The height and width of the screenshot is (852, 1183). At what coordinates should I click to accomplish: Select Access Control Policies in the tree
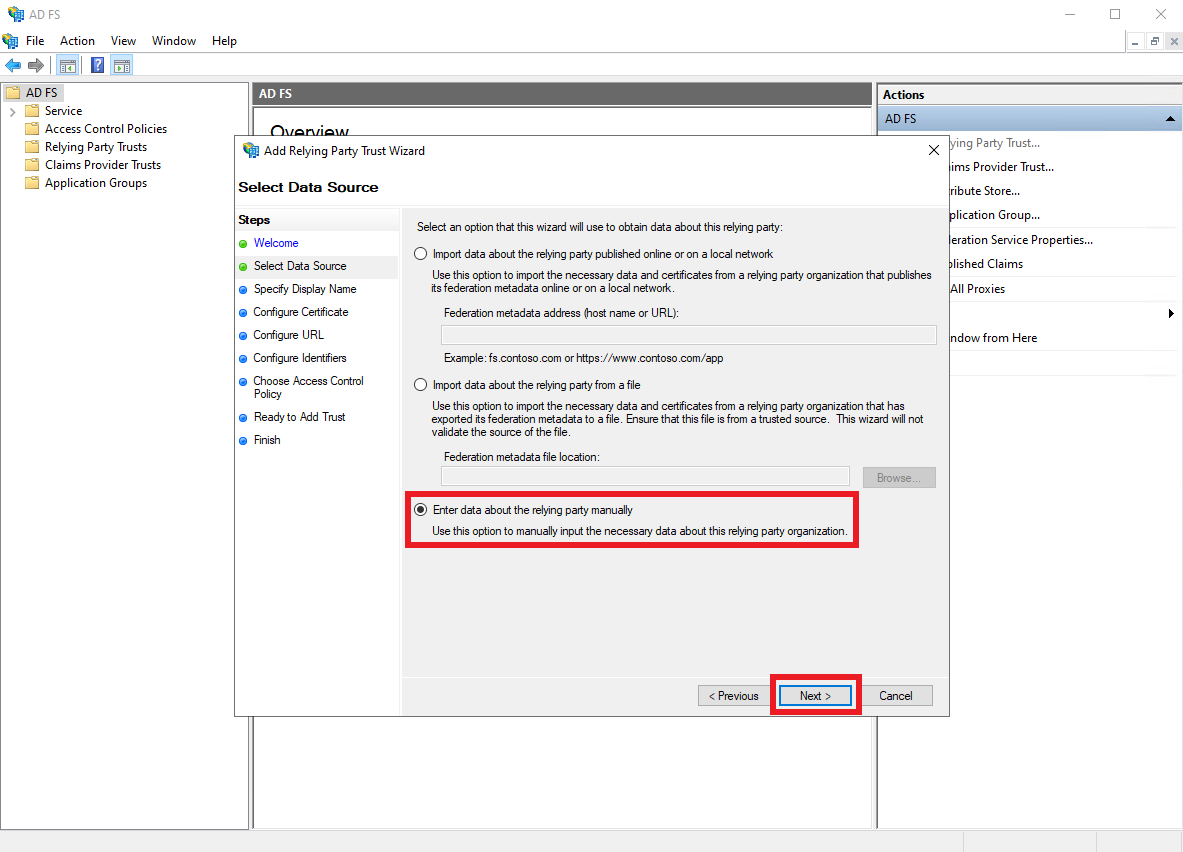105,129
